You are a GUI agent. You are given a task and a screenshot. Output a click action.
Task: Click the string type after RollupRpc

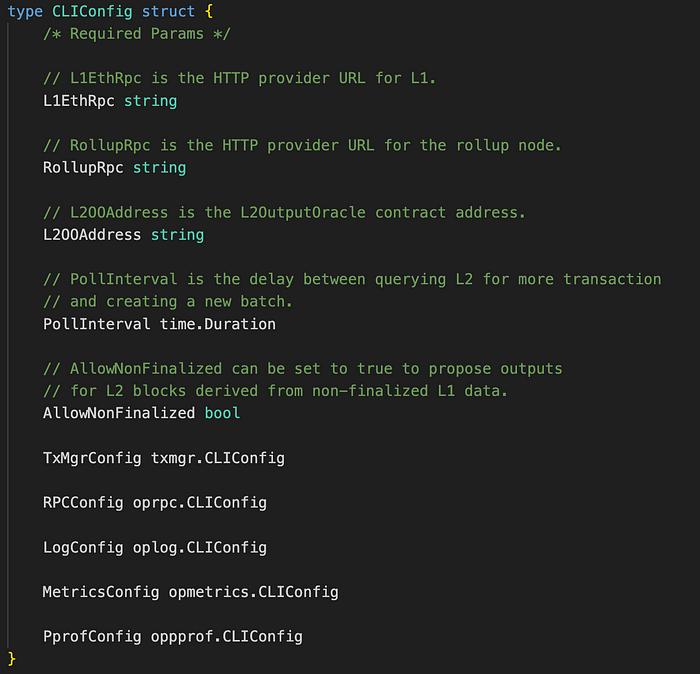point(159,168)
